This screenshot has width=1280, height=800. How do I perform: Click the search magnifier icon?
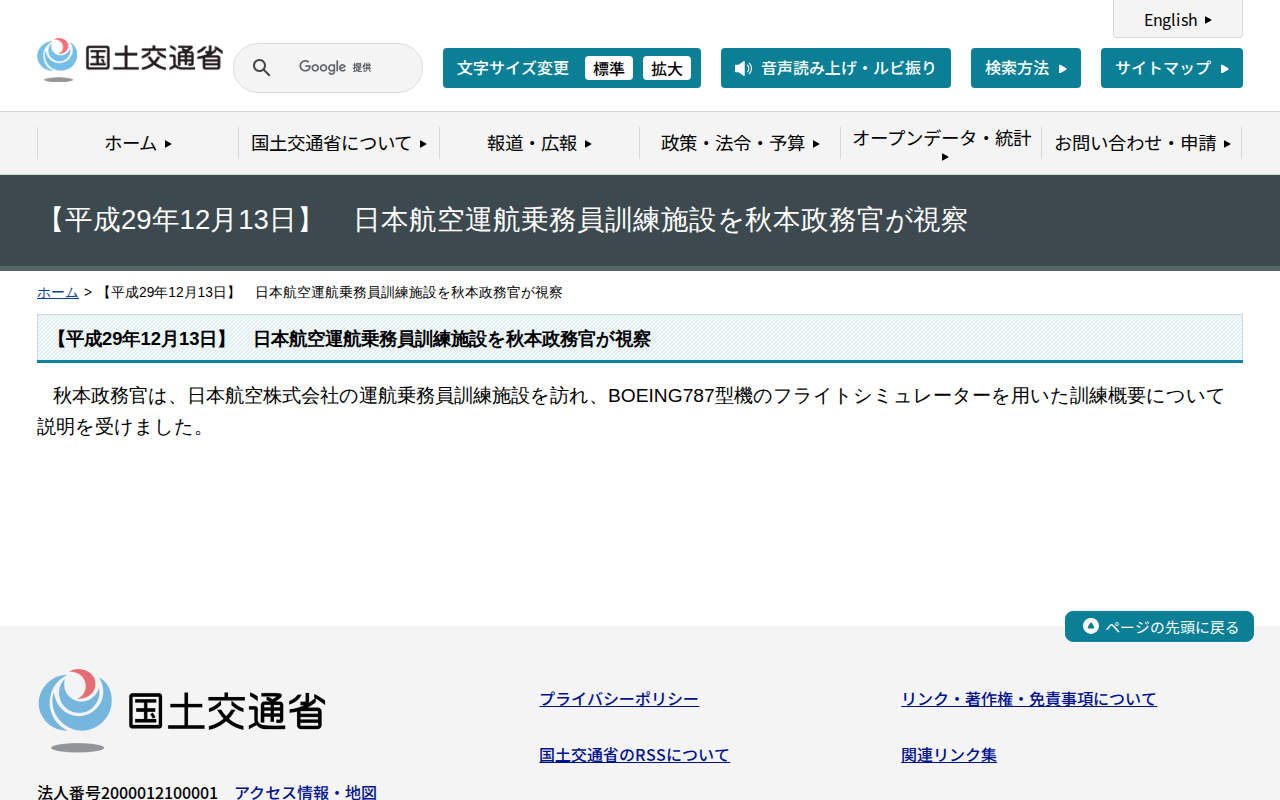pos(261,67)
